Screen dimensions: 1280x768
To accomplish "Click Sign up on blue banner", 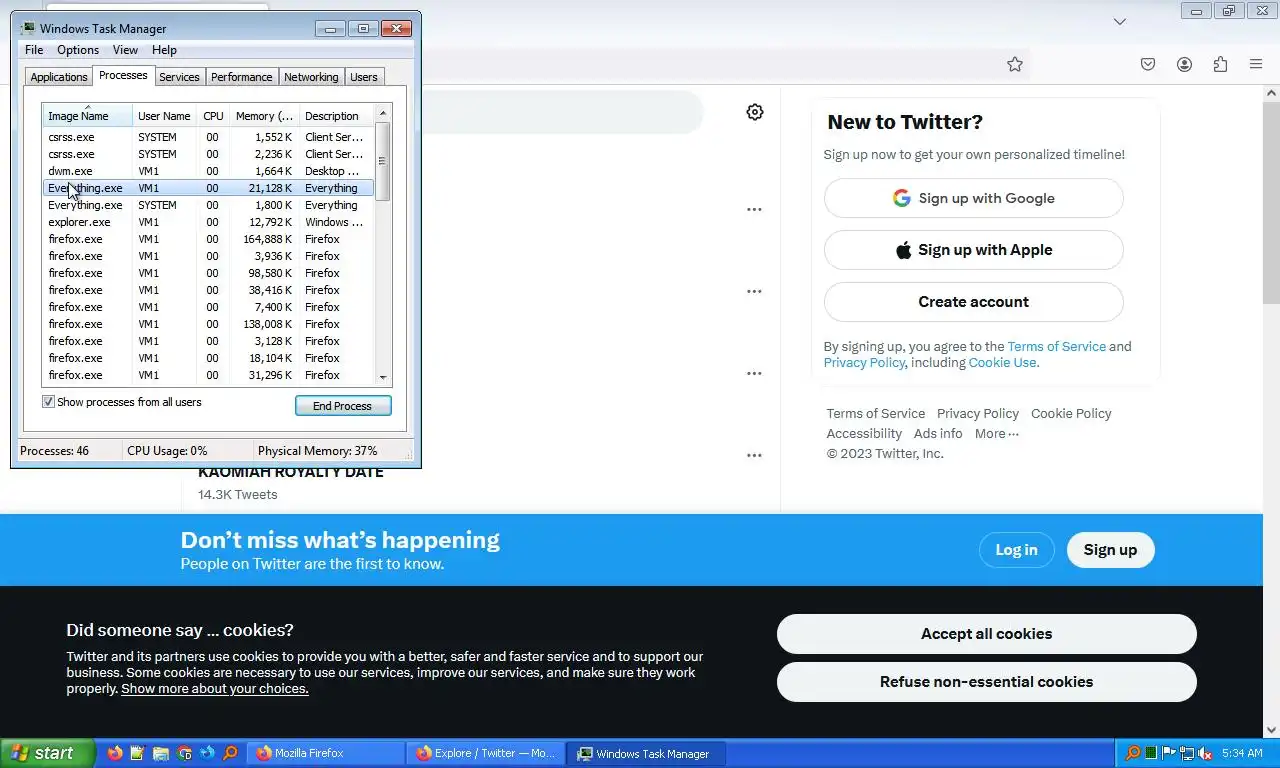I will [1110, 550].
